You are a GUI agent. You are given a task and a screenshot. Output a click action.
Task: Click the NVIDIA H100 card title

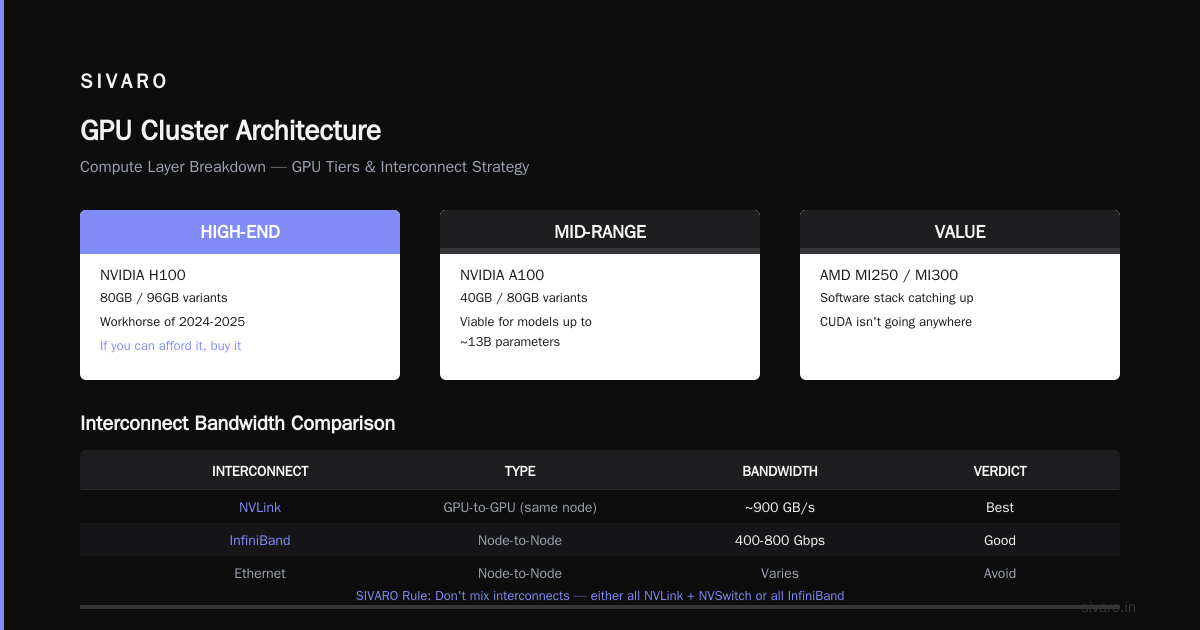[x=143, y=275]
